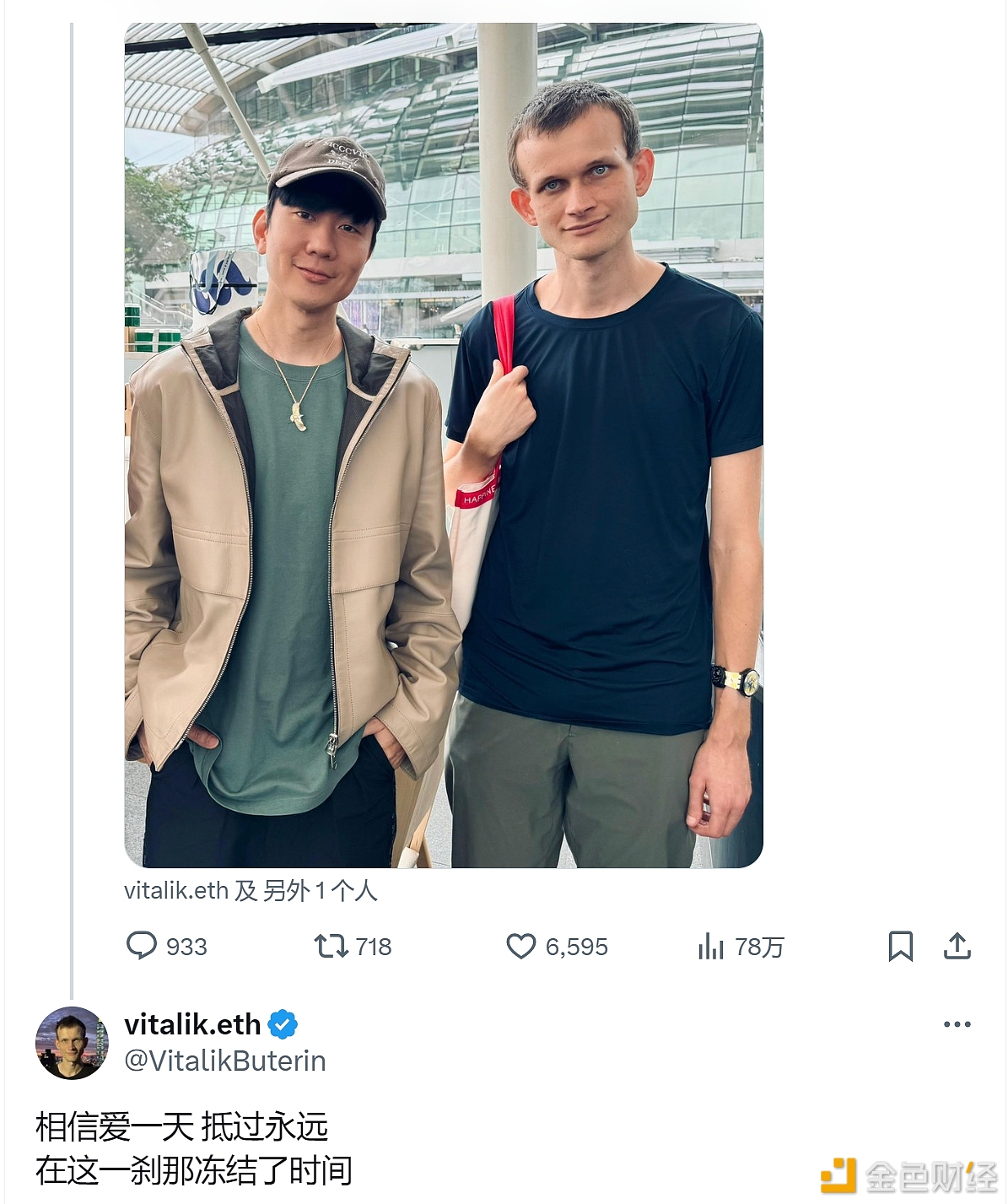
Task: Click the yellow 金色财经 logo icon
Action: pos(838,1175)
